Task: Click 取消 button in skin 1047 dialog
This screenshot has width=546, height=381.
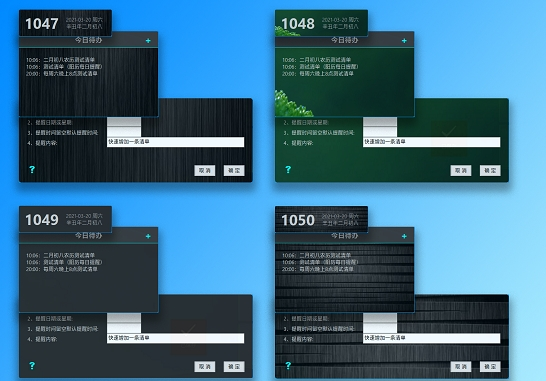Action: (205, 170)
